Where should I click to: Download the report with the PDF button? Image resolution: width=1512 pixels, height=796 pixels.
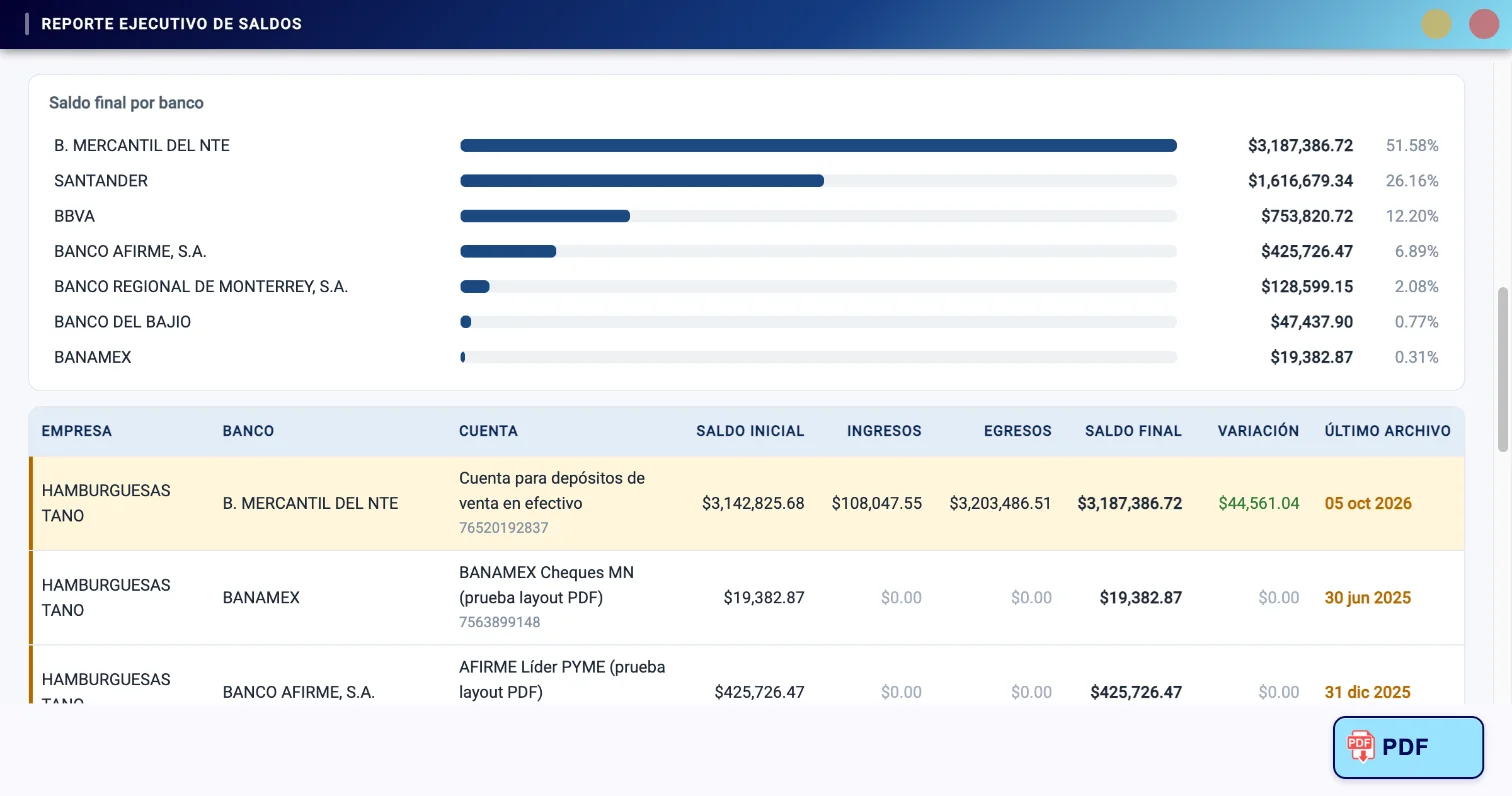(x=1408, y=747)
